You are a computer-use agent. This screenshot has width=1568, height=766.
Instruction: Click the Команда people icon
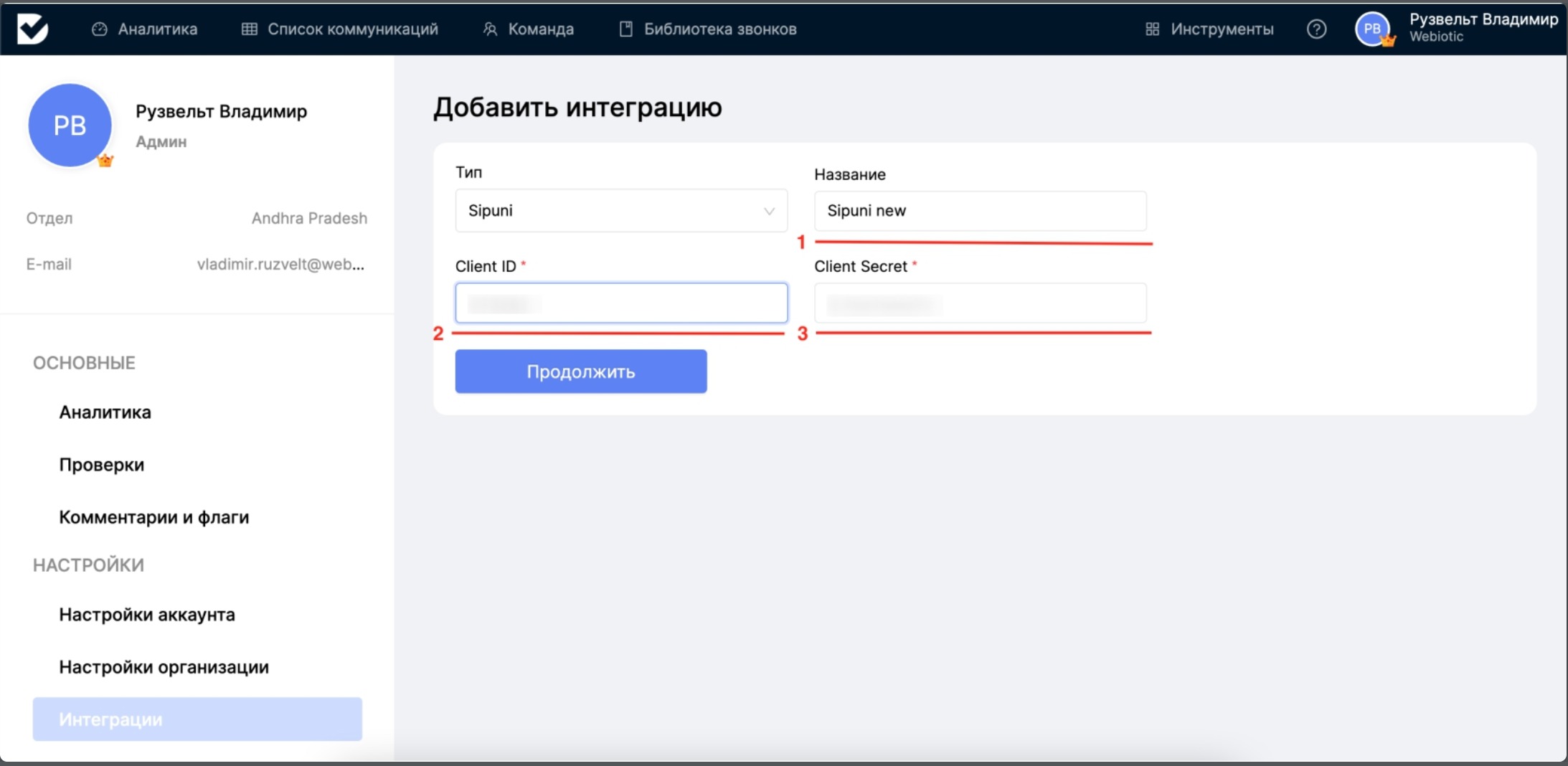490,29
